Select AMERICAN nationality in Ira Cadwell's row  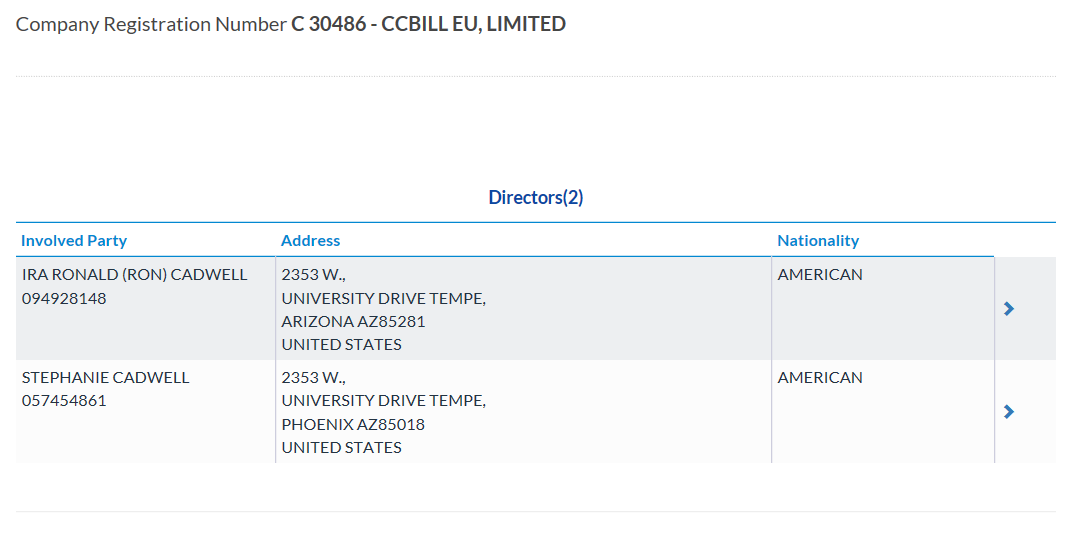[820, 274]
